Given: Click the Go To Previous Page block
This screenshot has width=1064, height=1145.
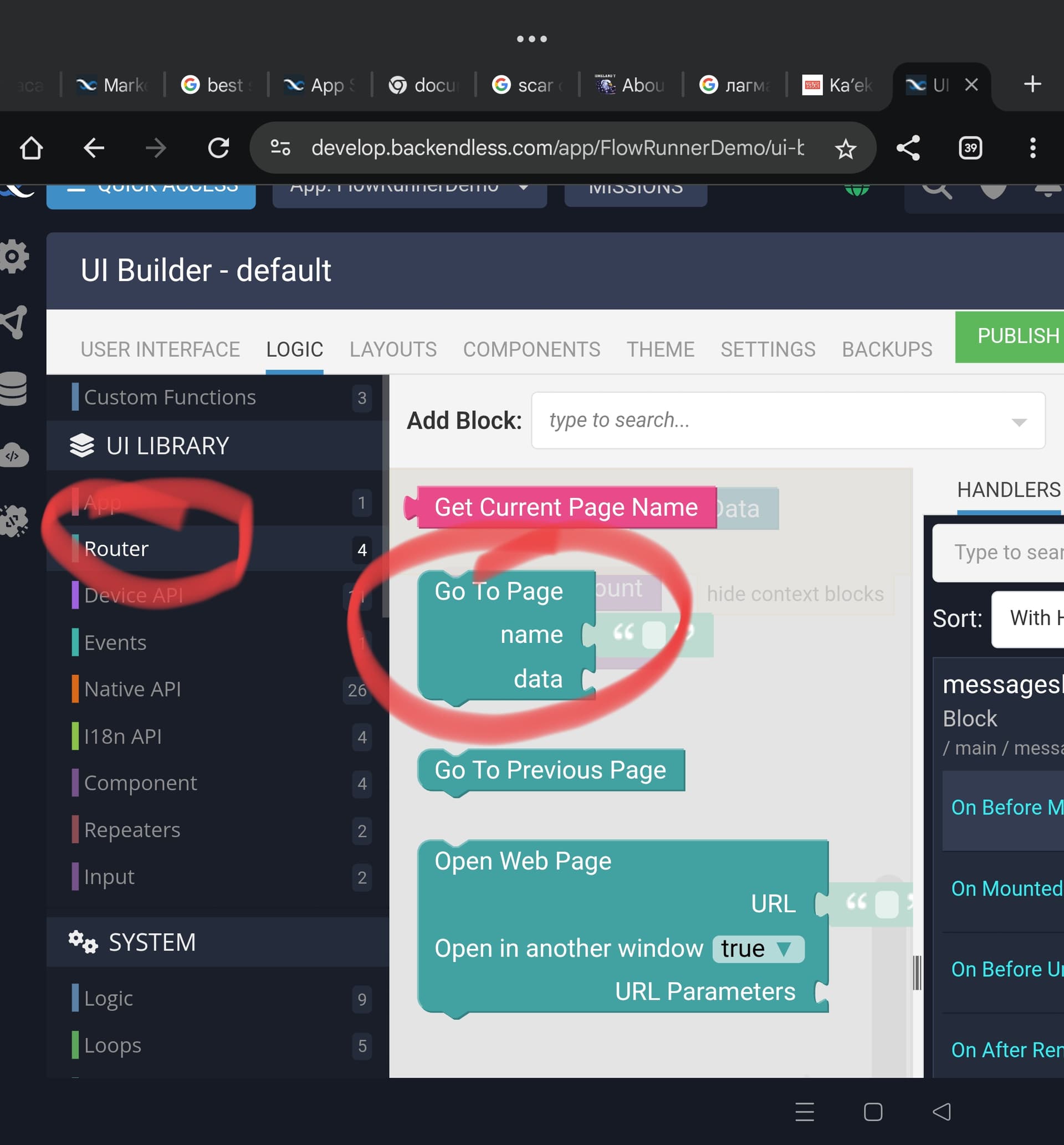Looking at the screenshot, I should point(550,770).
